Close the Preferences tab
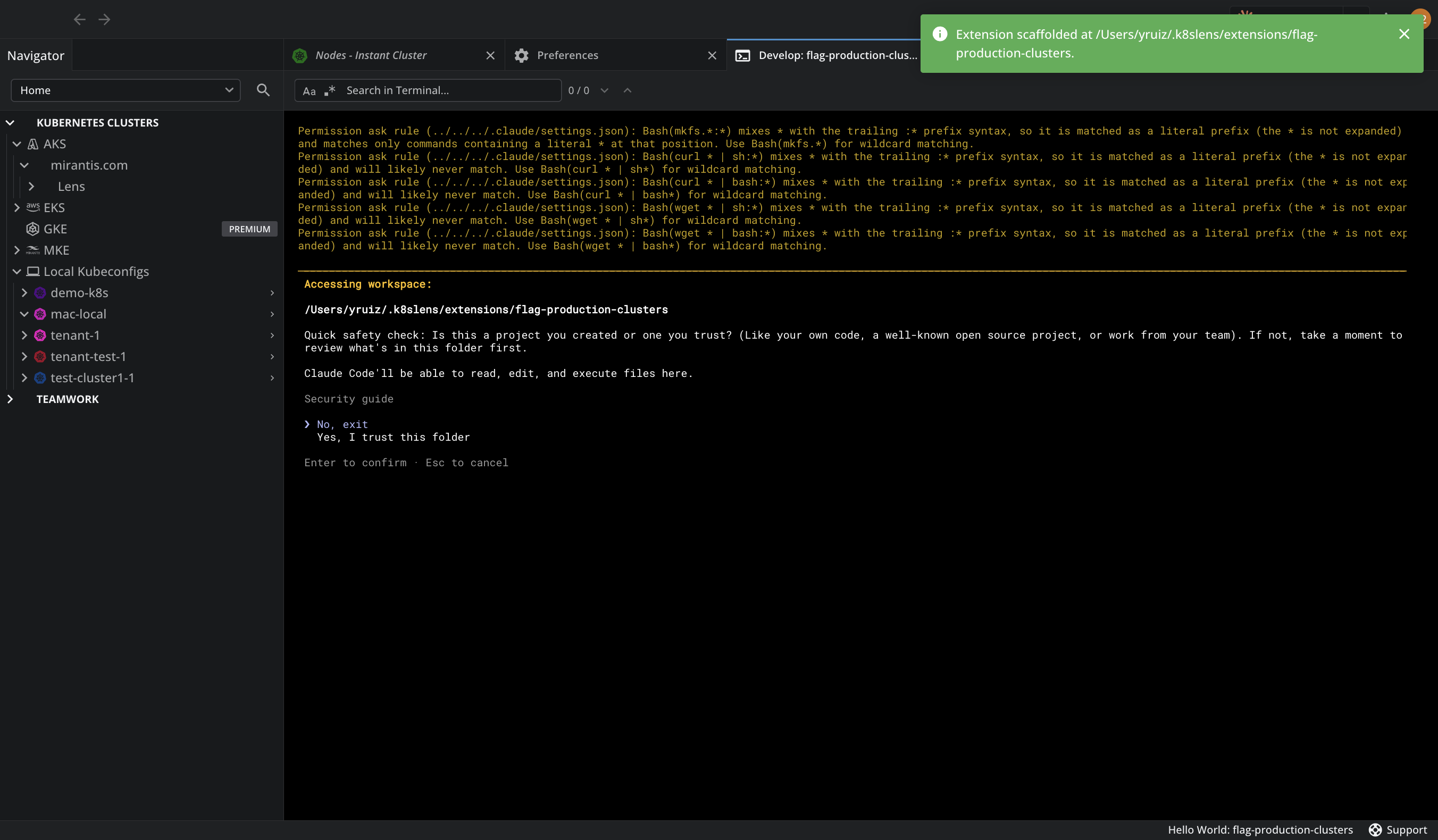Viewport: 1438px width, 840px height. (x=712, y=55)
